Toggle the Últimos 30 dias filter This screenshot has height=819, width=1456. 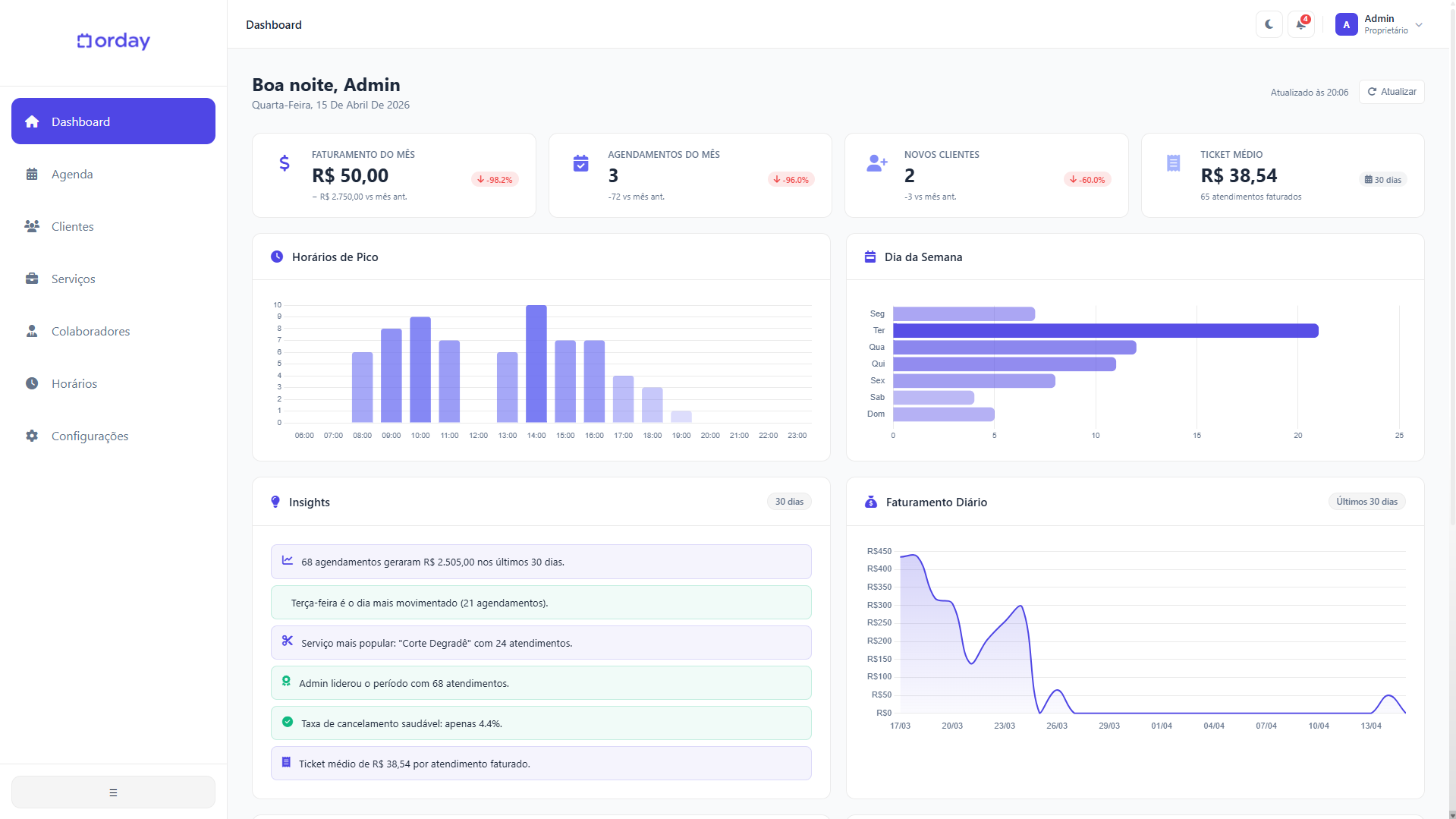pyautogui.click(x=1366, y=501)
